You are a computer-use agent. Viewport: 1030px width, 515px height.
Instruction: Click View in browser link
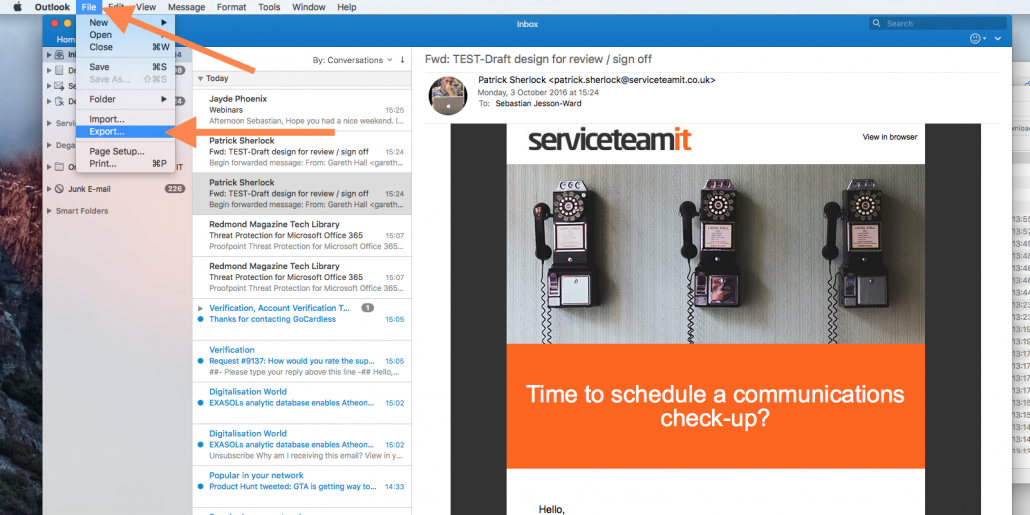click(x=889, y=137)
